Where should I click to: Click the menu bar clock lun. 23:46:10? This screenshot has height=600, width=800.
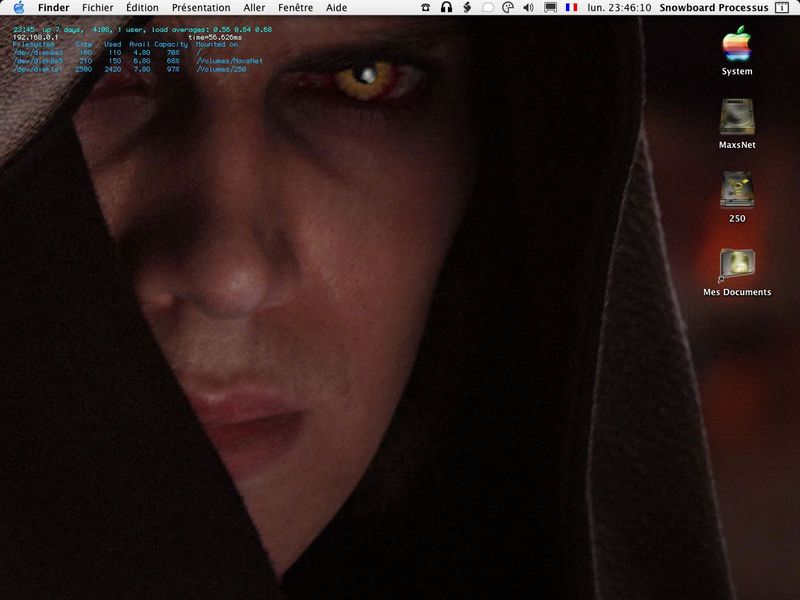619,8
